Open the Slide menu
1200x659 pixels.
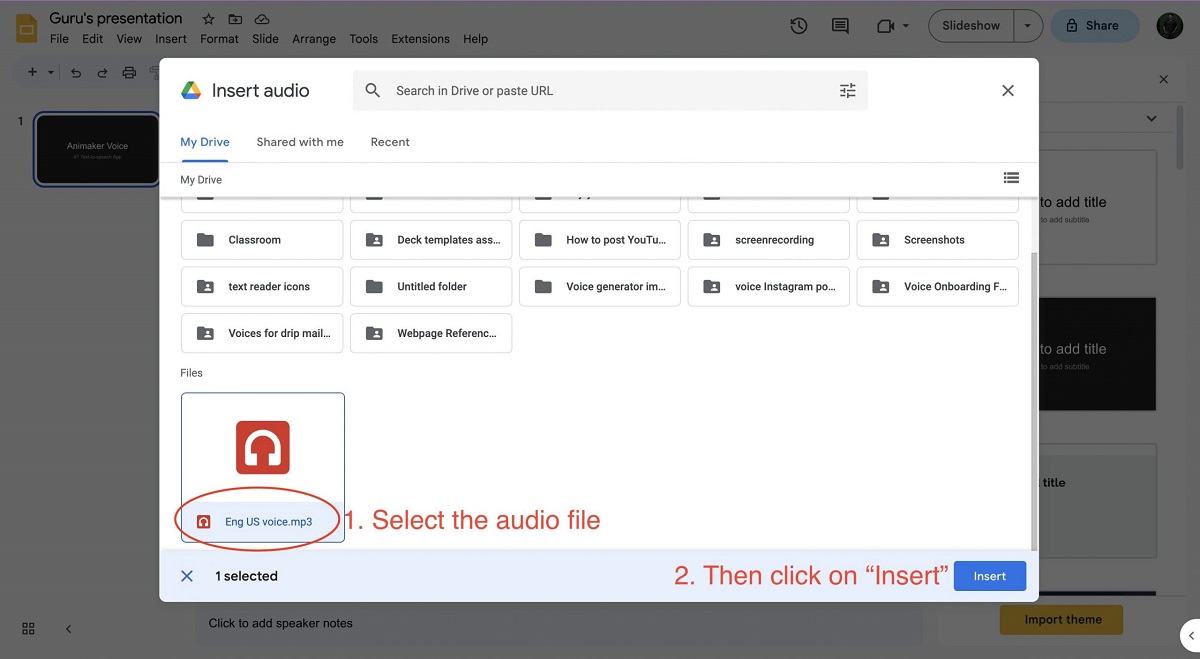pyautogui.click(x=265, y=39)
